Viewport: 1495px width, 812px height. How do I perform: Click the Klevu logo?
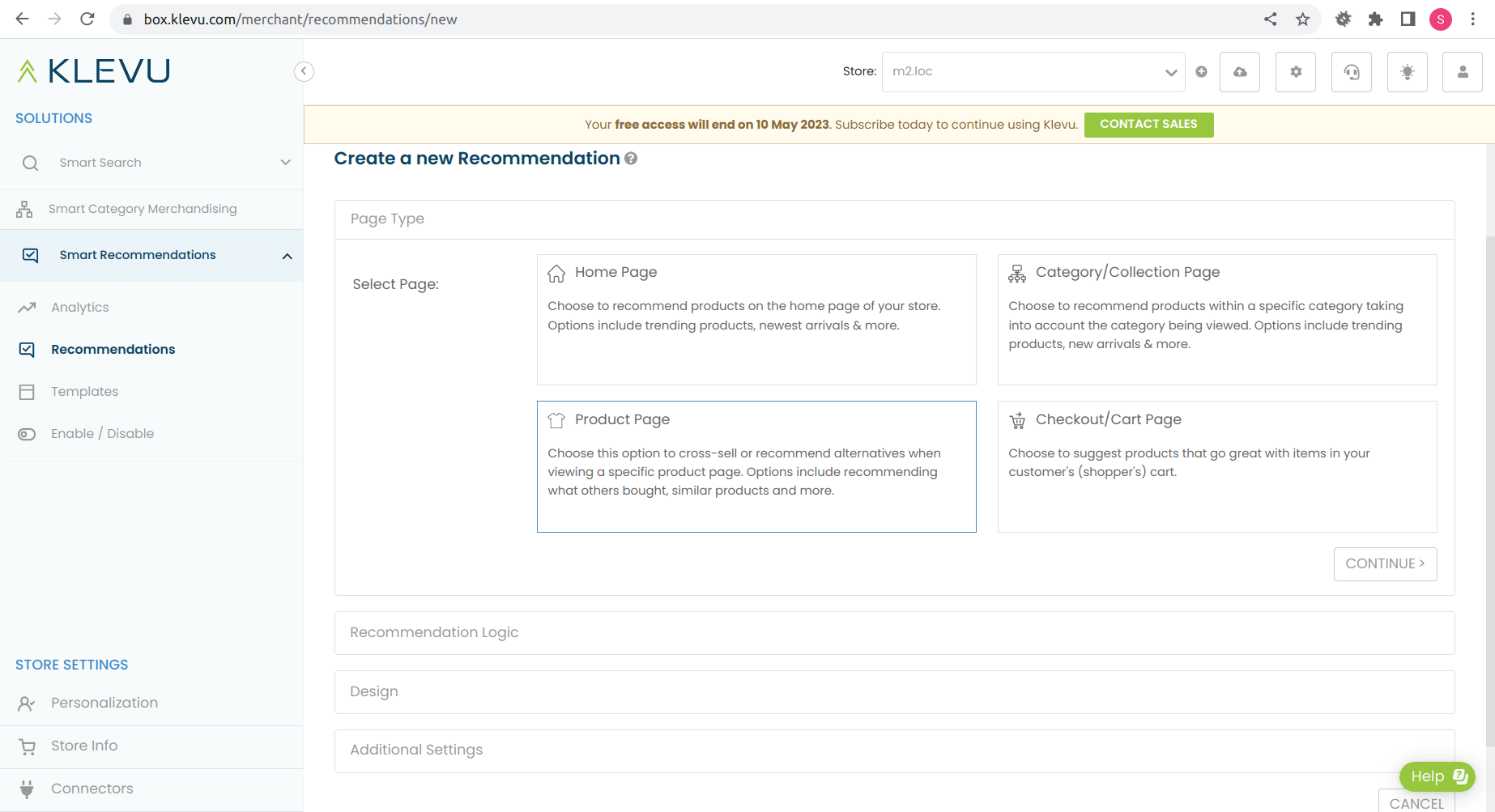pyautogui.click(x=93, y=71)
